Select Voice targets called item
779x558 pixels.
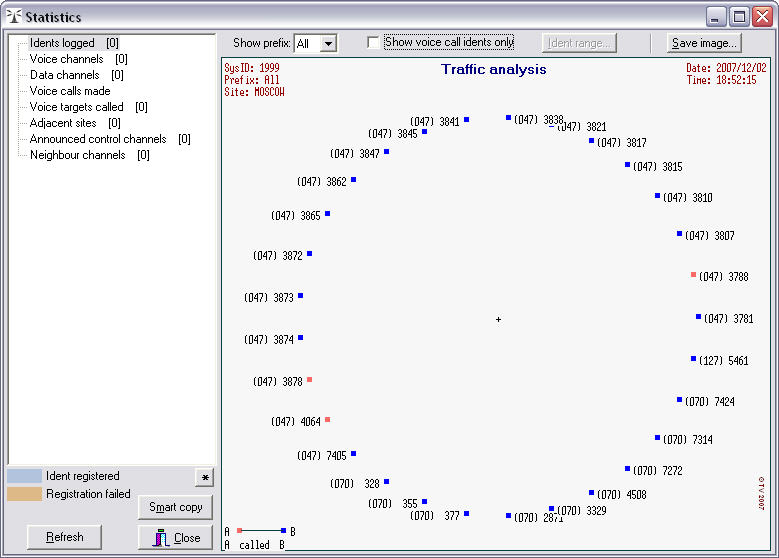click(88, 107)
